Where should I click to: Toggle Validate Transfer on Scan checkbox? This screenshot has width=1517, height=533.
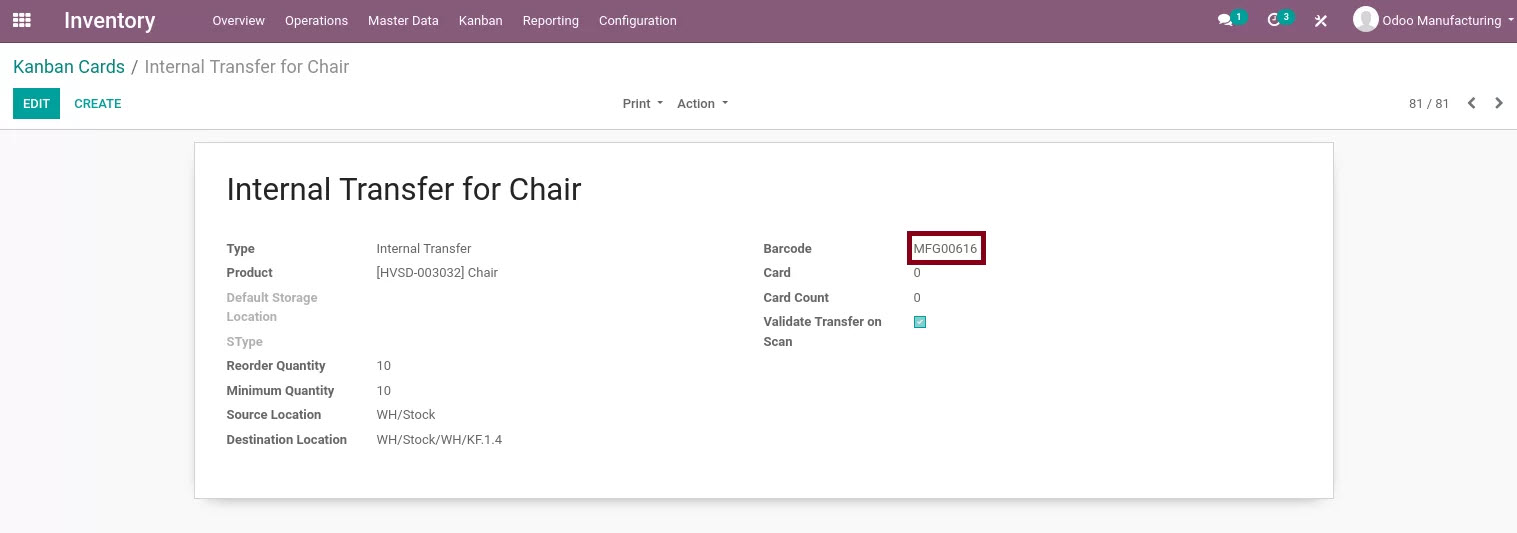[x=920, y=322]
